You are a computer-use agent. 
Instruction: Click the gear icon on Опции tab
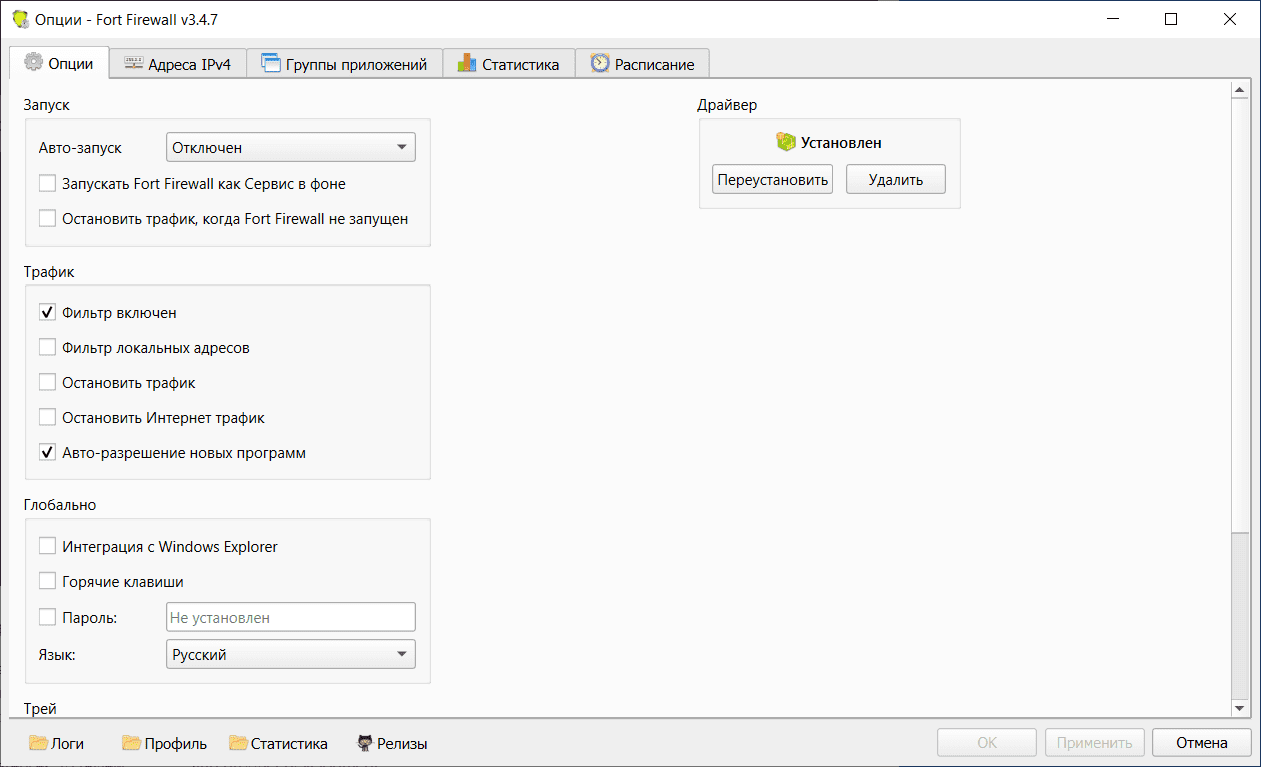click(33, 63)
